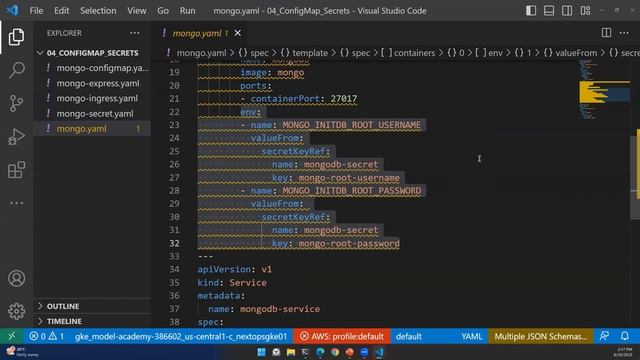Split the editor to the right
Image resolution: width=640 pixels, height=360 pixels.
pyautogui.click(x=606, y=33)
